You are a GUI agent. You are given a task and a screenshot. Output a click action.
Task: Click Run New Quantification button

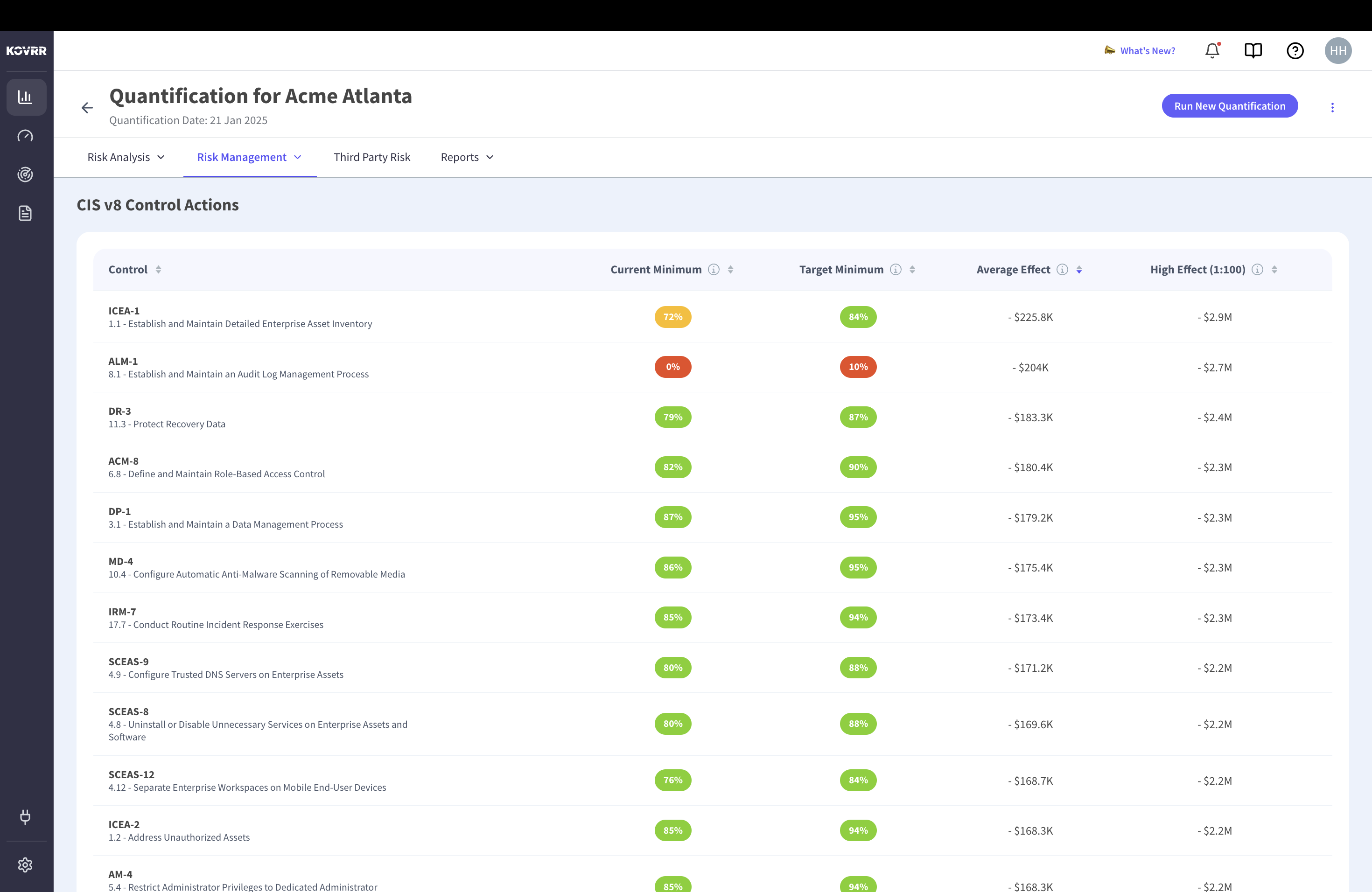click(x=1230, y=106)
